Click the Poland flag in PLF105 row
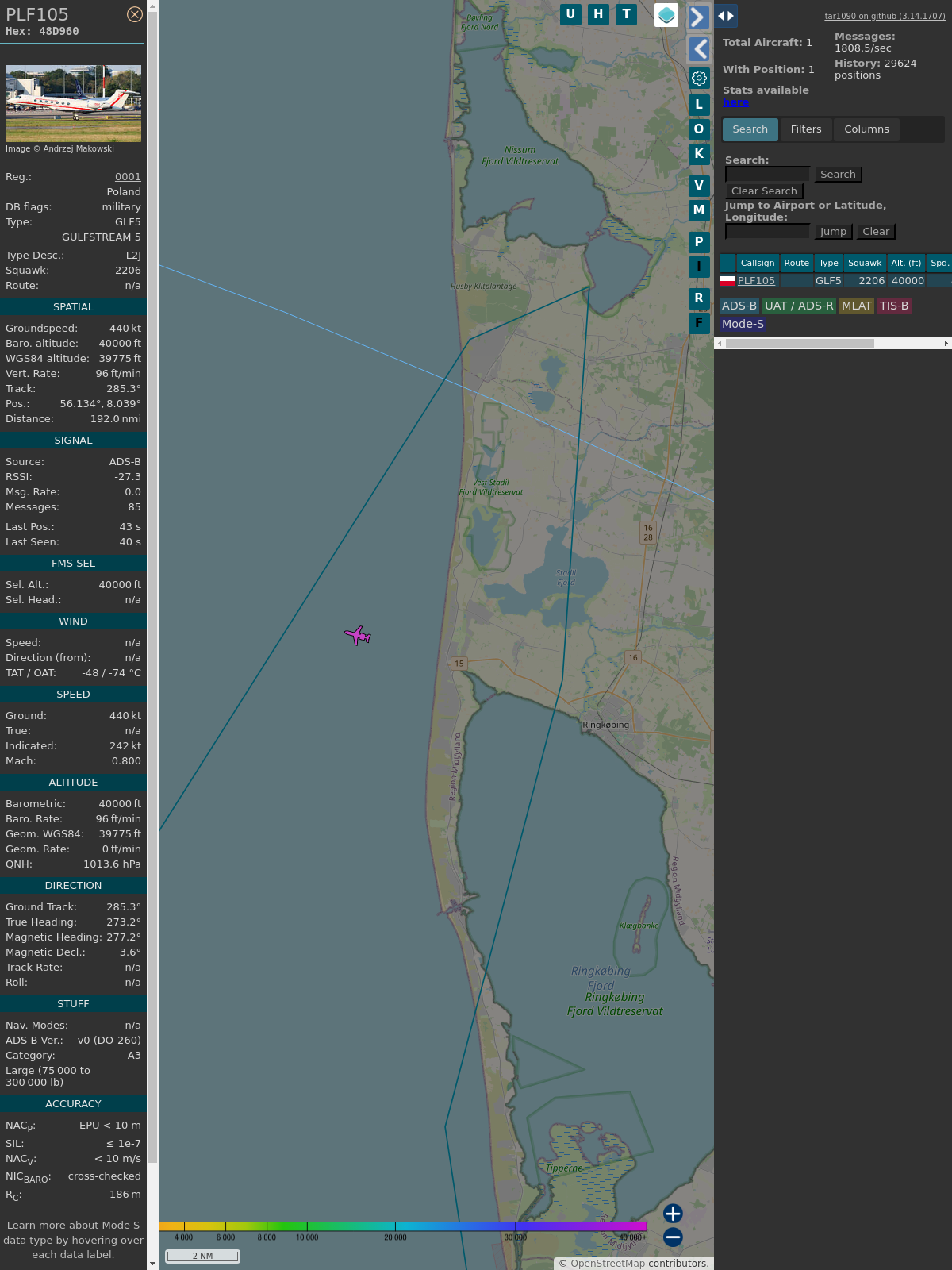 (x=727, y=281)
